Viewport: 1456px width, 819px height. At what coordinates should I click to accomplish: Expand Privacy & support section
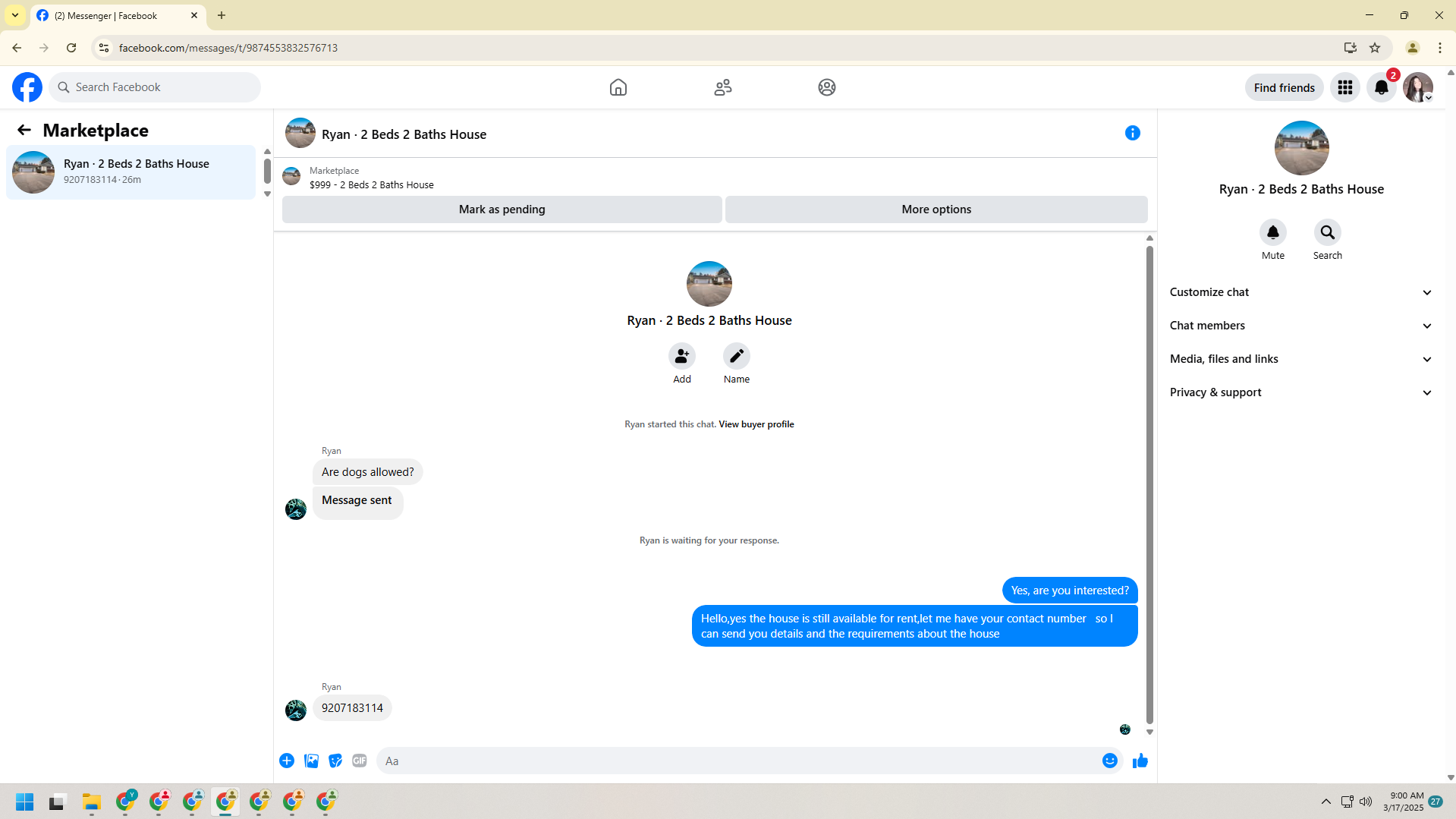pyautogui.click(x=1300, y=392)
